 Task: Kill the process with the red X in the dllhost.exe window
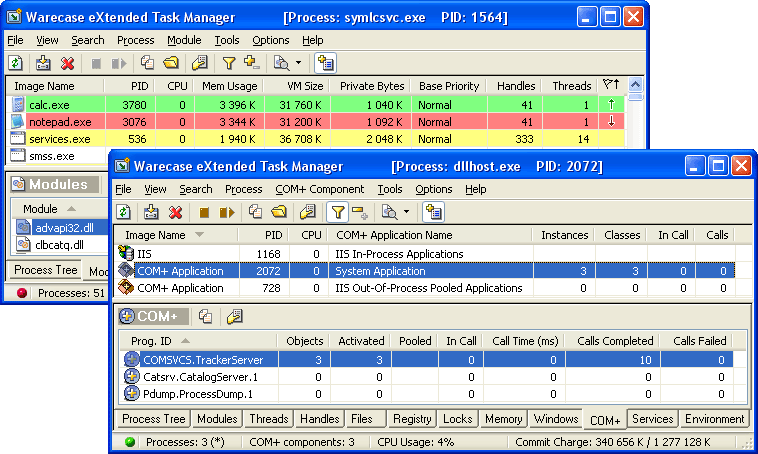point(175,212)
